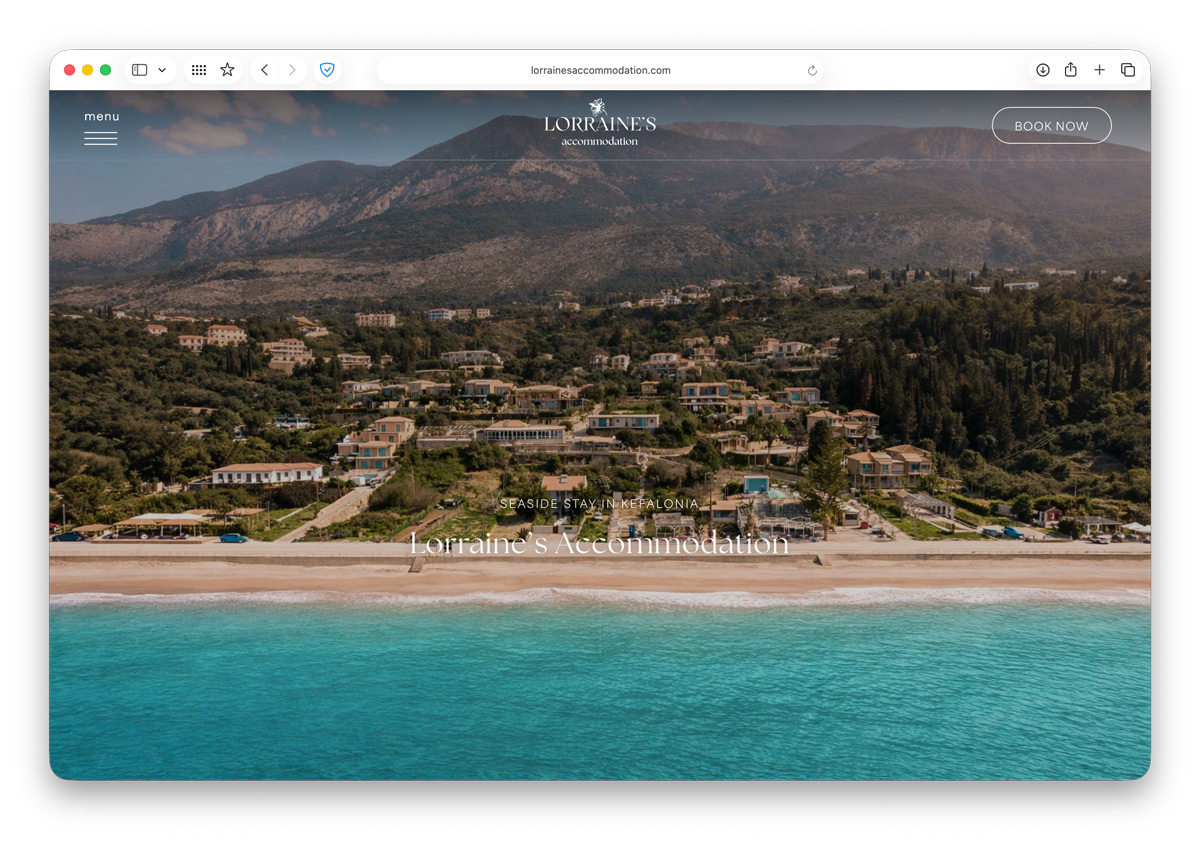The height and width of the screenshot is (851, 1200).
Task: Close the Safari window with the red button
Action: point(70,70)
